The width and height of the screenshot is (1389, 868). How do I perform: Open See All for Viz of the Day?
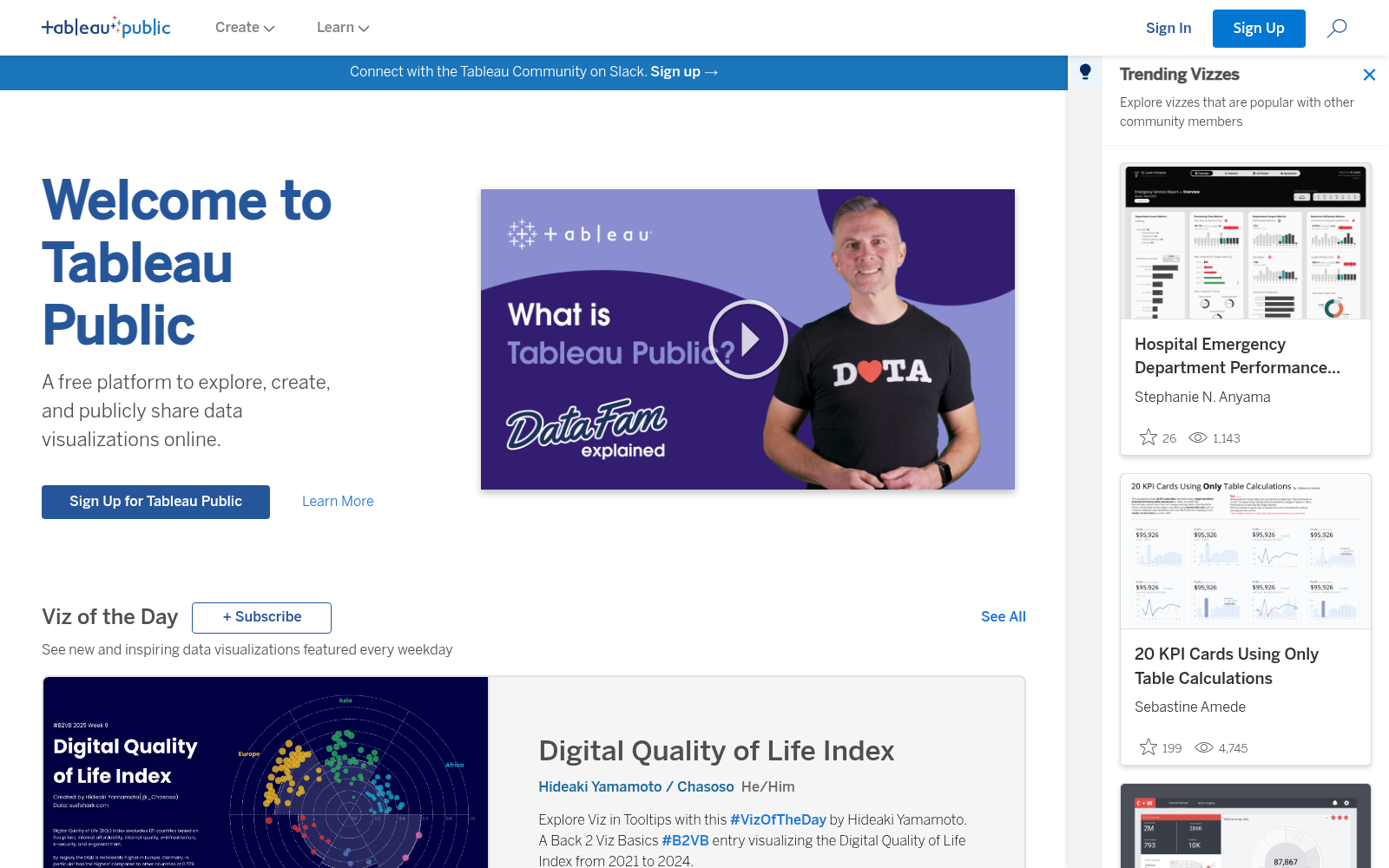pyautogui.click(x=1003, y=616)
